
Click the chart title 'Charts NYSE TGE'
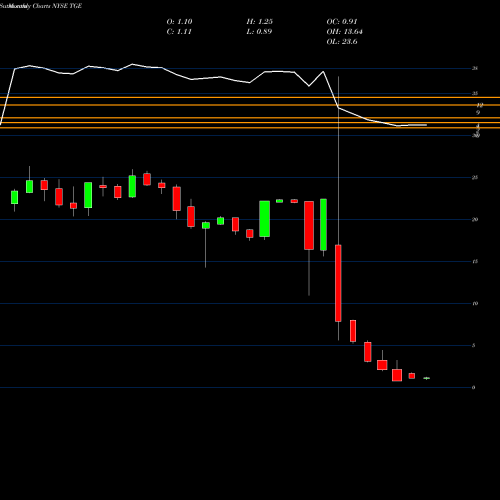point(57,6)
